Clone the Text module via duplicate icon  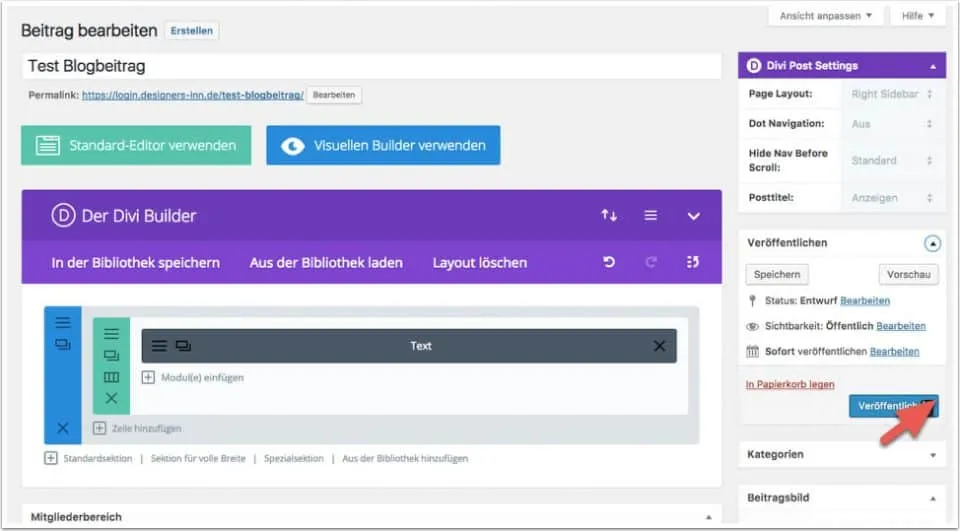[x=183, y=346]
